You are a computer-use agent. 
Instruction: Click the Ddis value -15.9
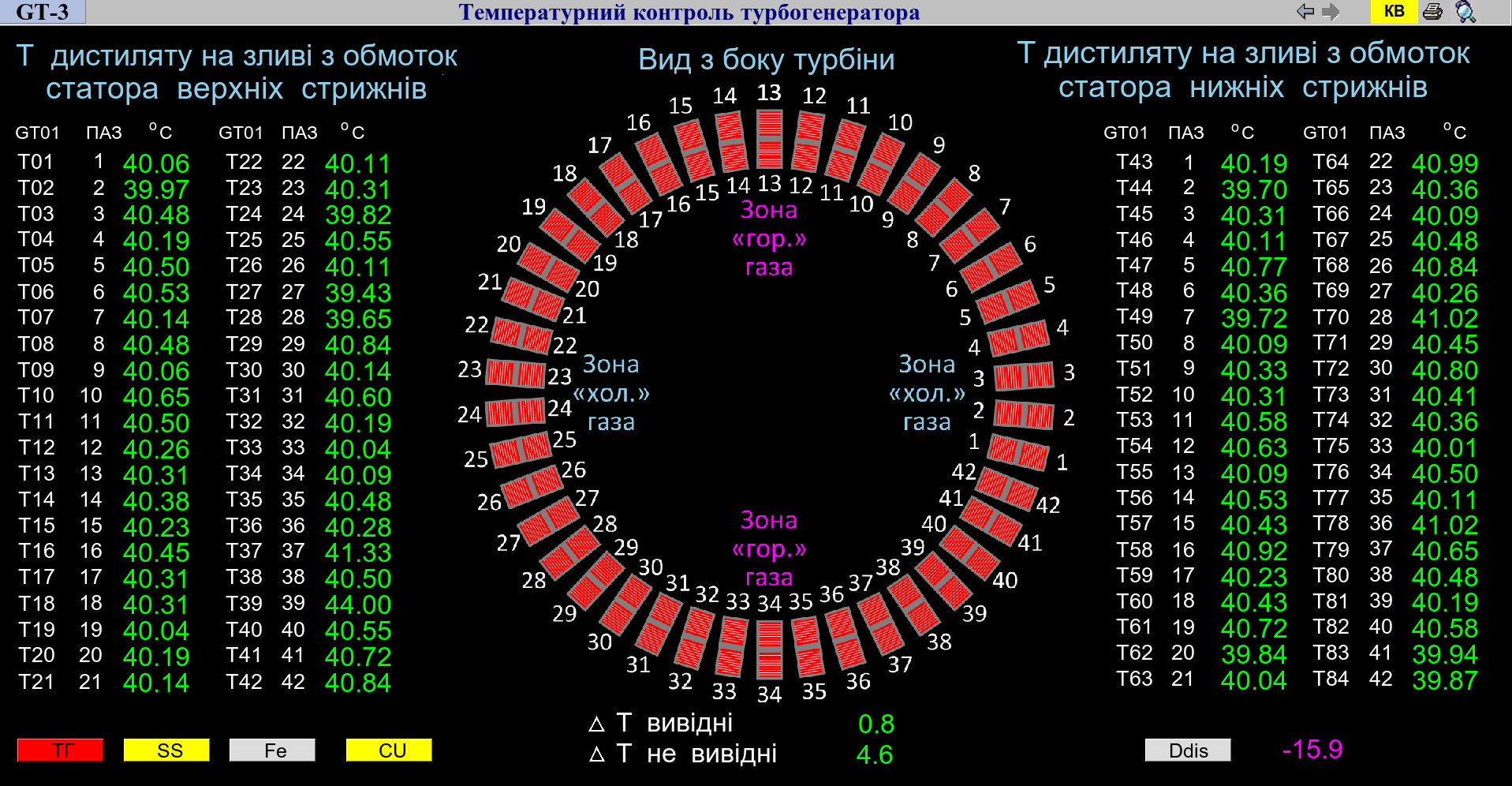[x=1312, y=750]
